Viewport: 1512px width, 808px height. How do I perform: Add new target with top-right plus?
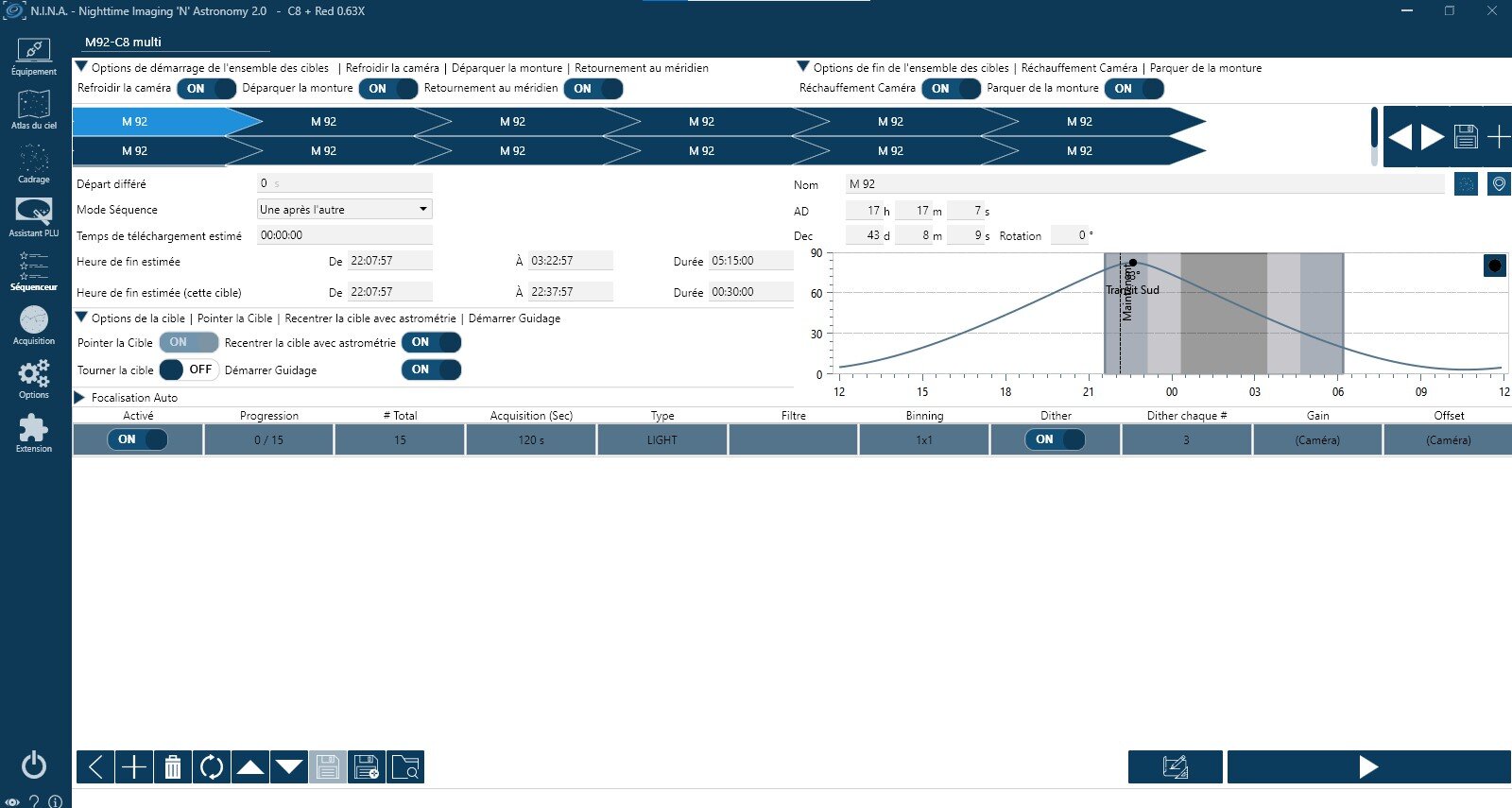(x=1499, y=137)
